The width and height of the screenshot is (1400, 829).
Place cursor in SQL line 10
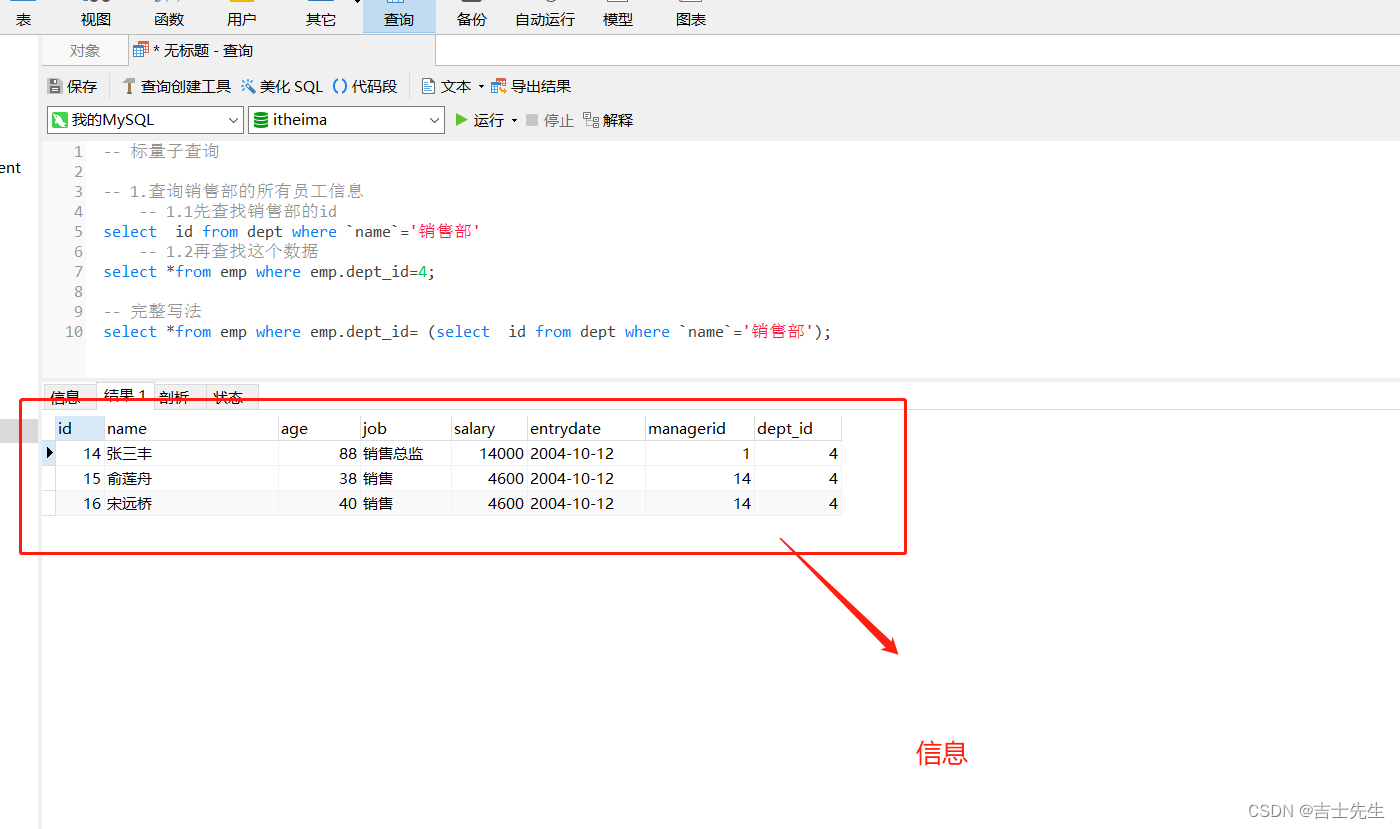[467, 331]
